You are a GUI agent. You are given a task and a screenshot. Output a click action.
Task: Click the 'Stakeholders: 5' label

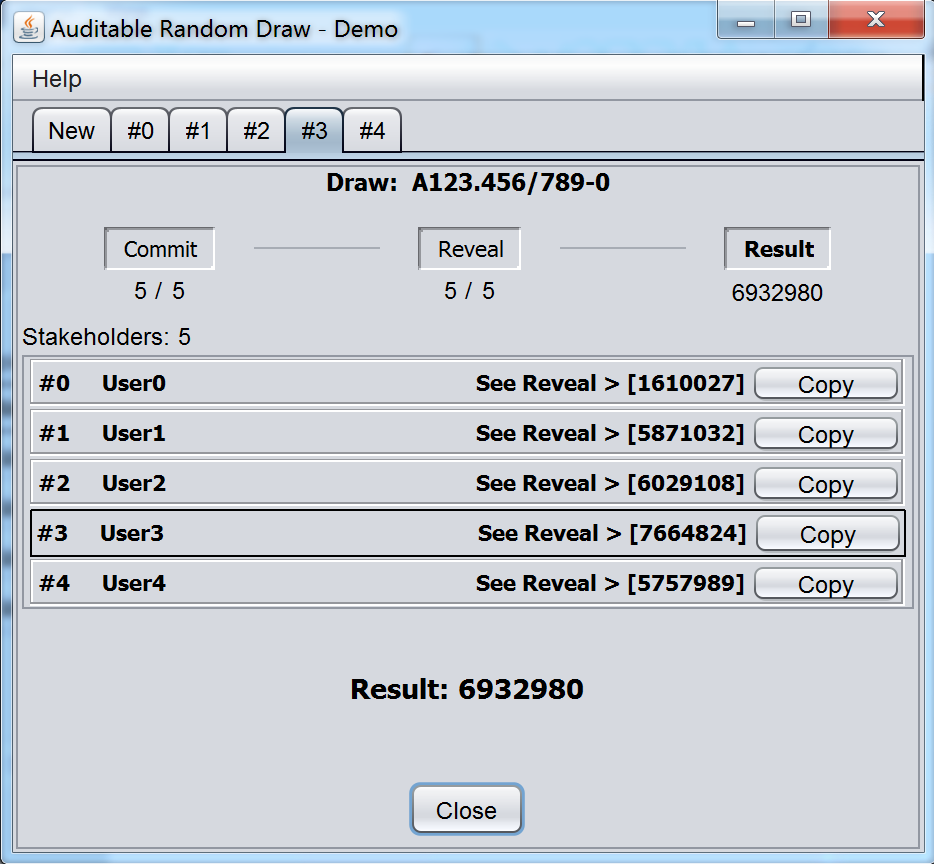coord(107,337)
